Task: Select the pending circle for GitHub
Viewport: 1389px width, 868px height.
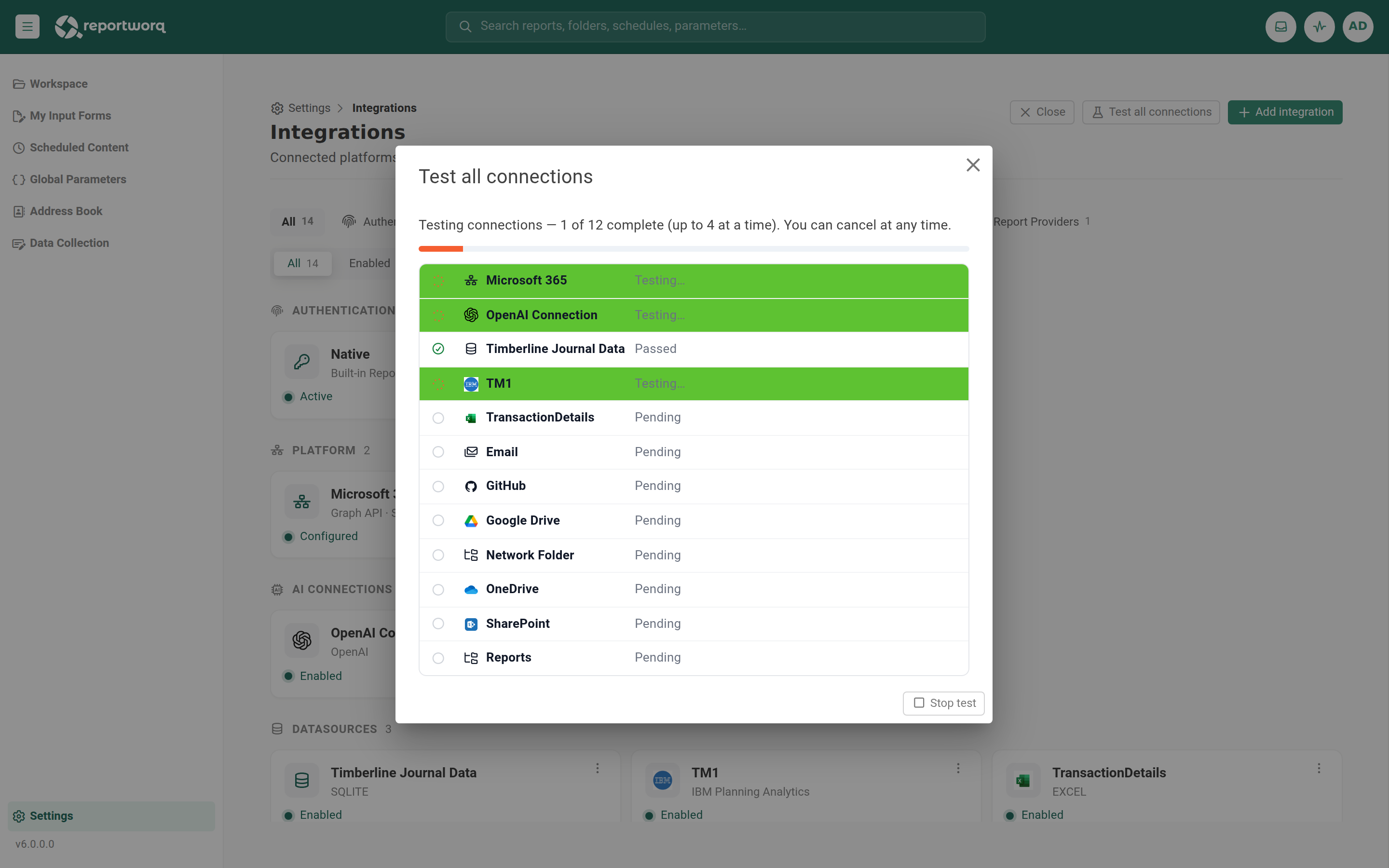Action: 438,486
